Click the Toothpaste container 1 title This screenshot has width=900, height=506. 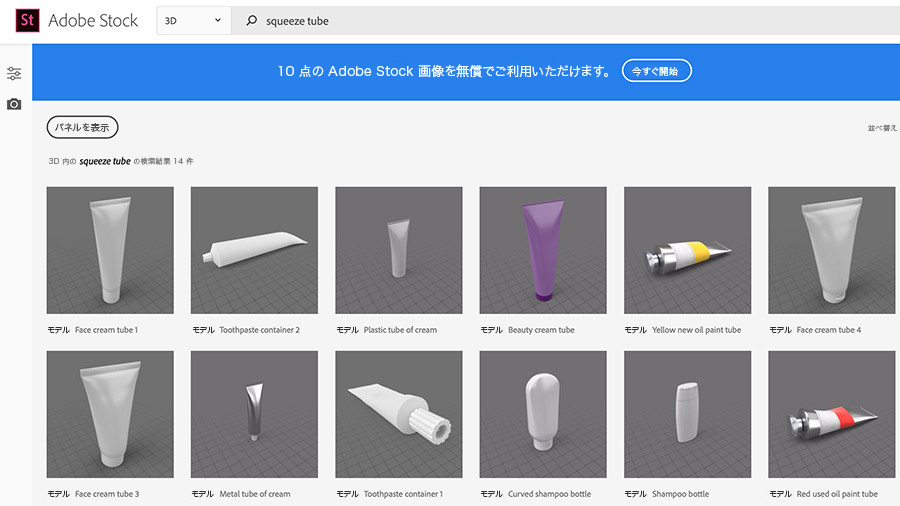click(x=403, y=494)
